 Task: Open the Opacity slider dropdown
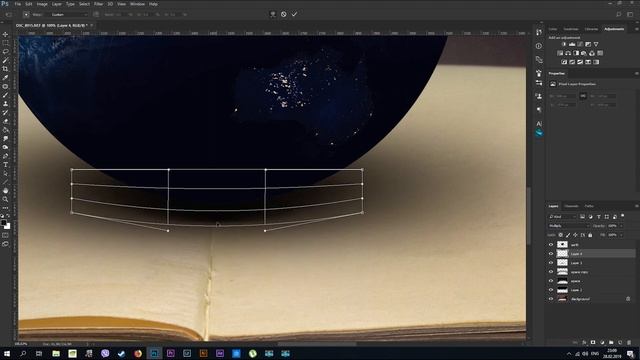click(622, 226)
